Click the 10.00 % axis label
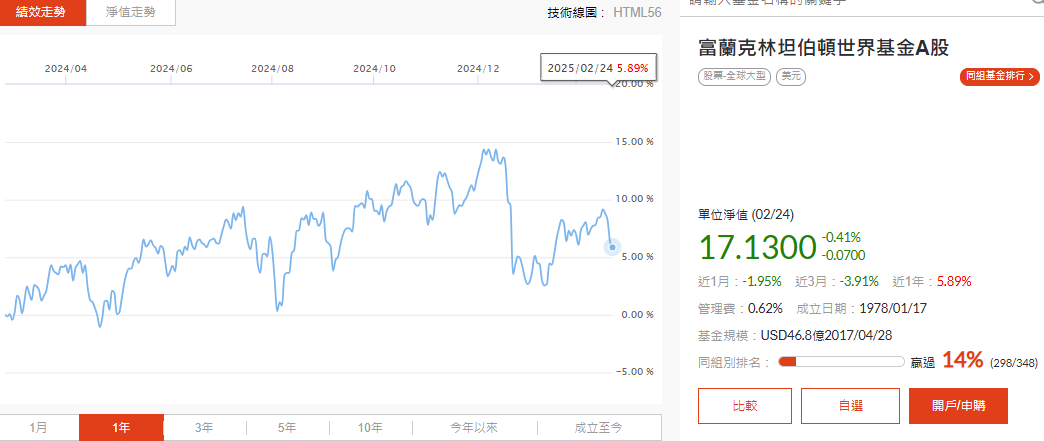Screen dimensions: 1044x441 [x=634, y=199]
